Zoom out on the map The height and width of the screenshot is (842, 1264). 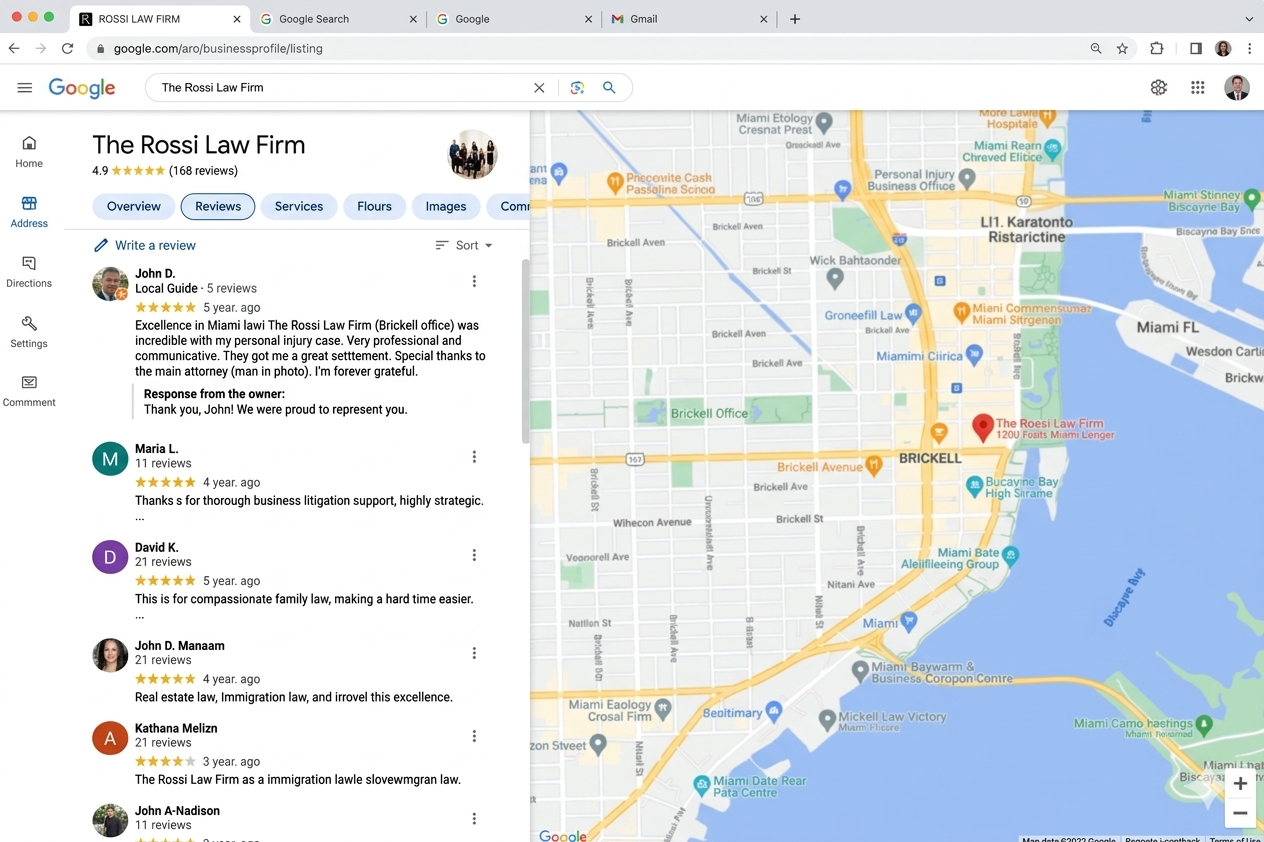coord(1240,813)
